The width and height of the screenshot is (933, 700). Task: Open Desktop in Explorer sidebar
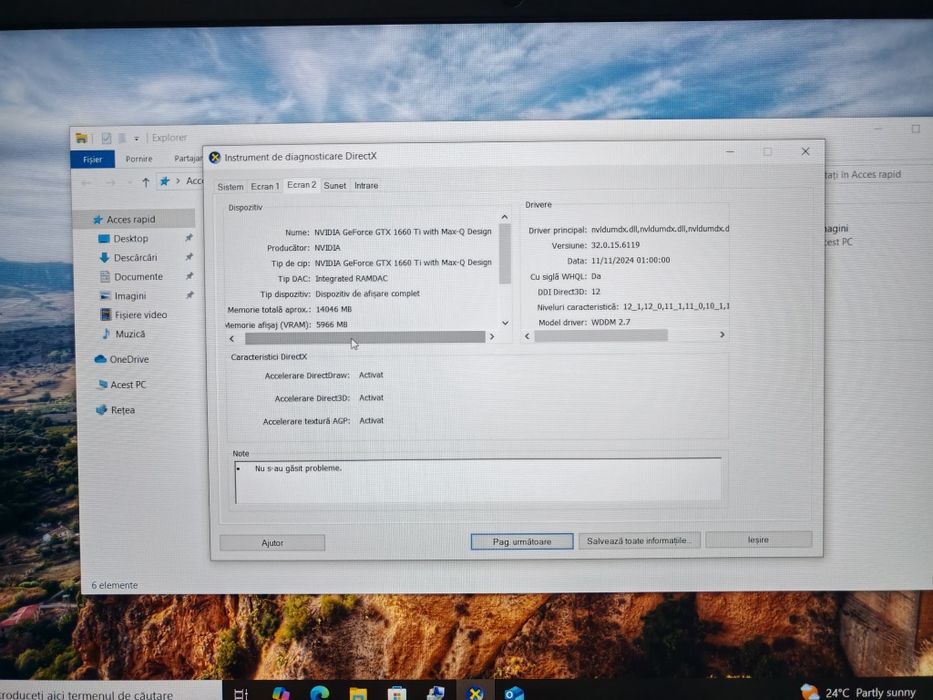[130, 239]
